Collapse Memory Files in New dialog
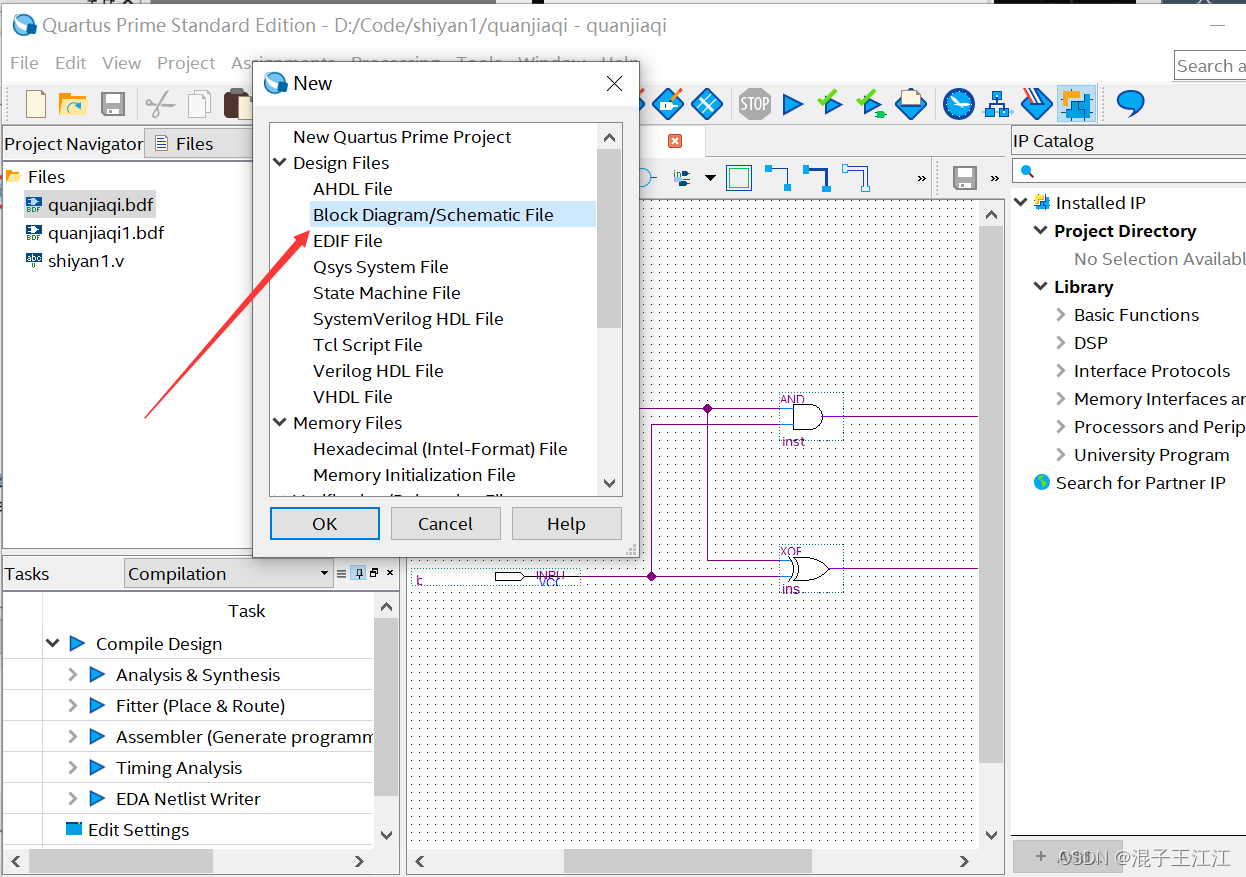1246x877 pixels. click(280, 423)
